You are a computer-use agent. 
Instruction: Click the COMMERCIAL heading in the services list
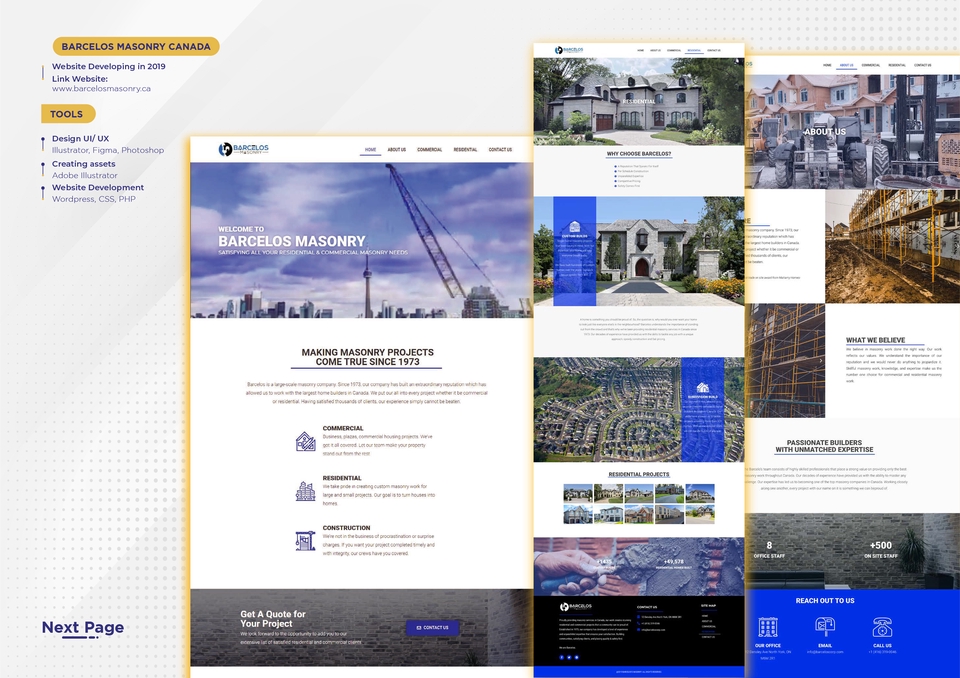pyautogui.click(x=343, y=429)
